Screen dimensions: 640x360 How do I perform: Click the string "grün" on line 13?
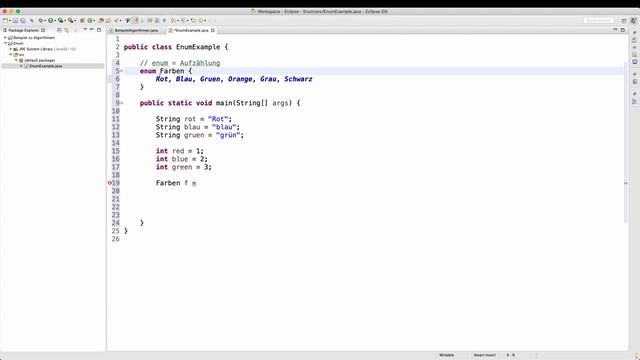point(228,135)
